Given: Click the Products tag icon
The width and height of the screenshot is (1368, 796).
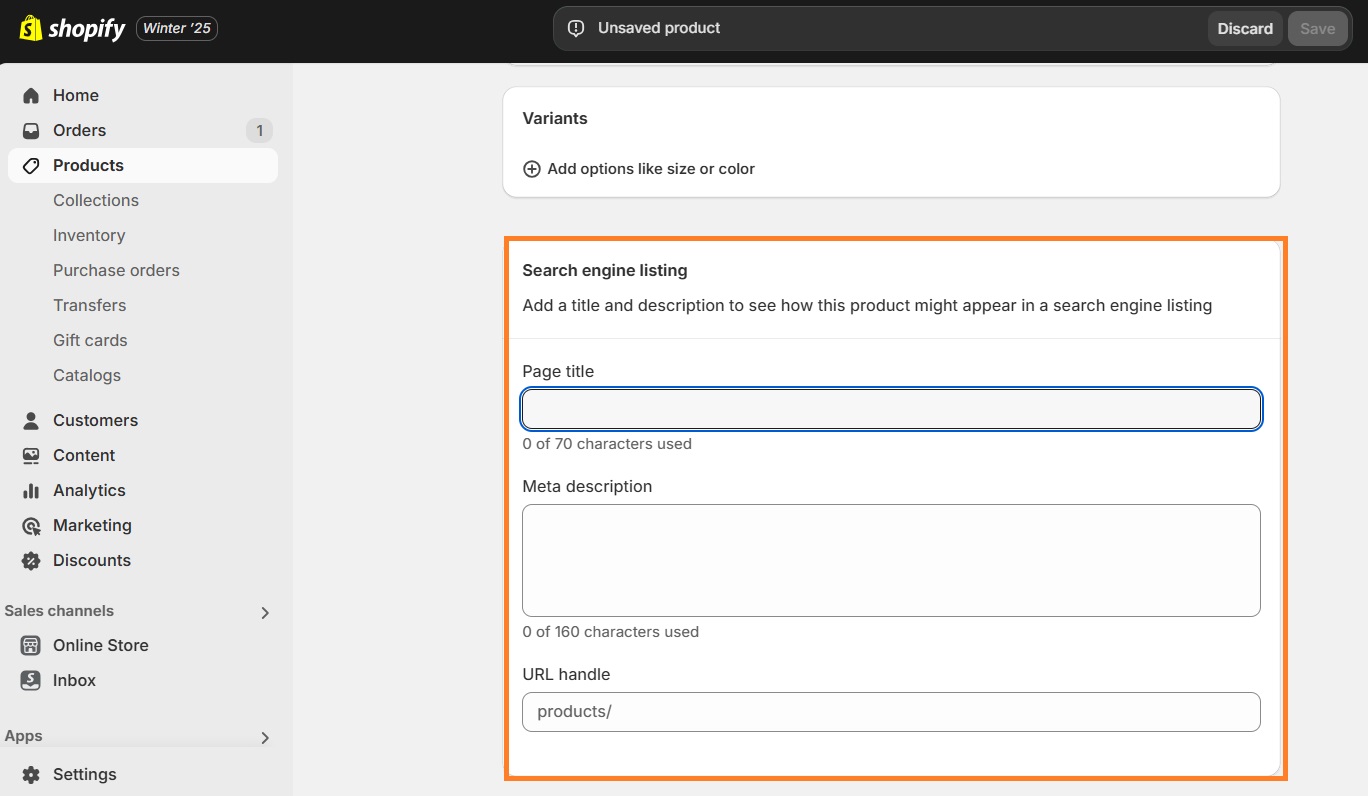Looking at the screenshot, I should point(32,165).
